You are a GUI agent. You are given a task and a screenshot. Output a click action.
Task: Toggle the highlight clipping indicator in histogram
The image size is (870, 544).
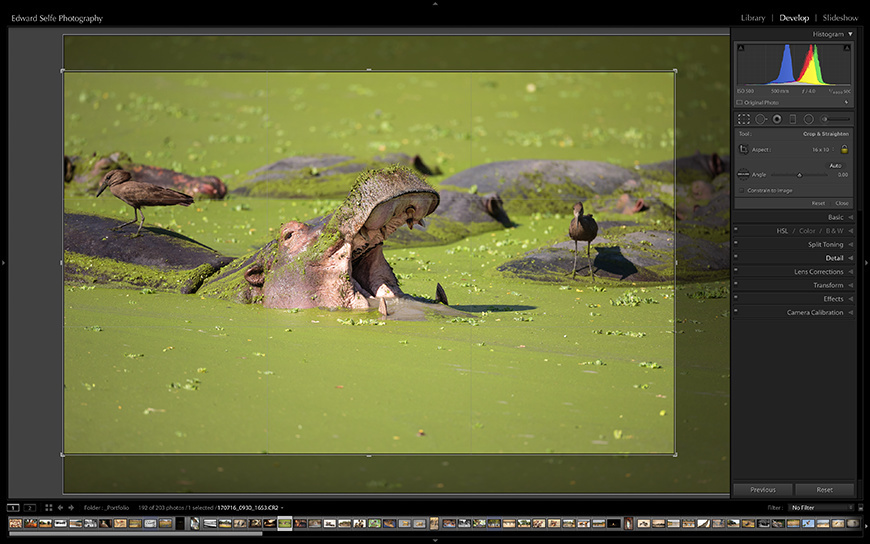tap(847, 48)
